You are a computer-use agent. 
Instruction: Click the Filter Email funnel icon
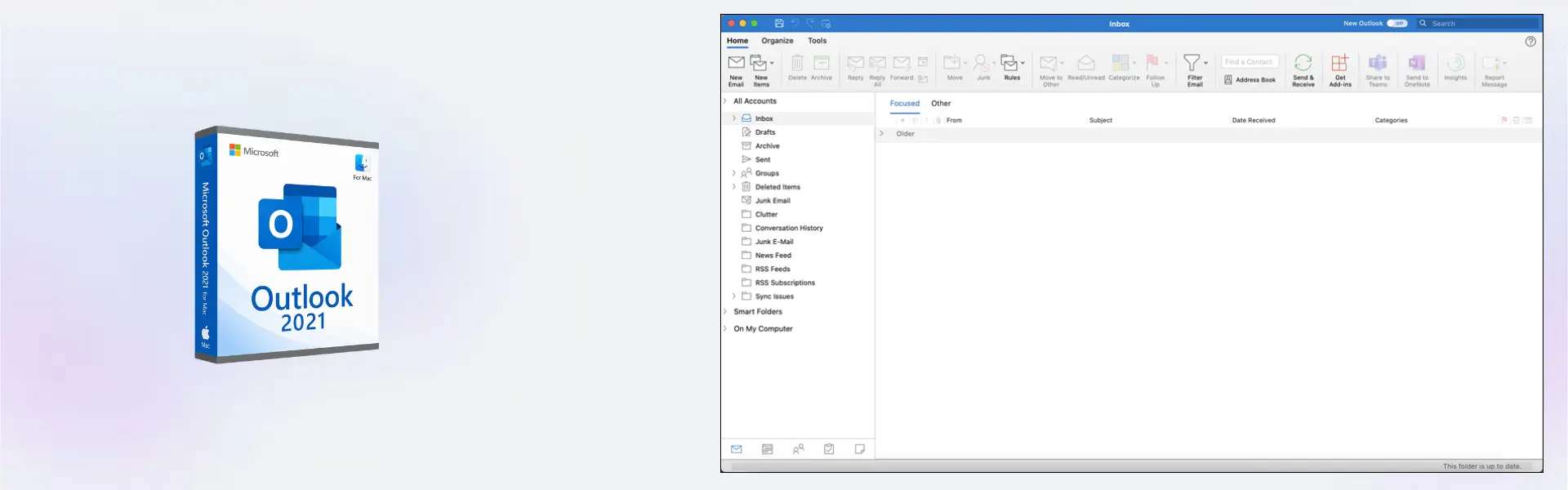[1192, 63]
